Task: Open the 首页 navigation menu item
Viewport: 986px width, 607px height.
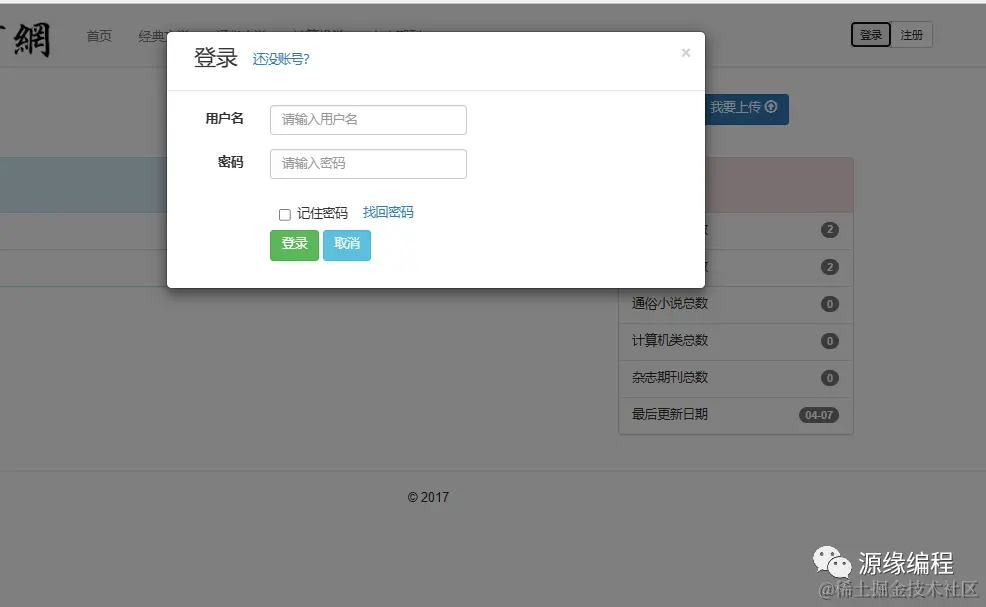Action: (98, 35)
